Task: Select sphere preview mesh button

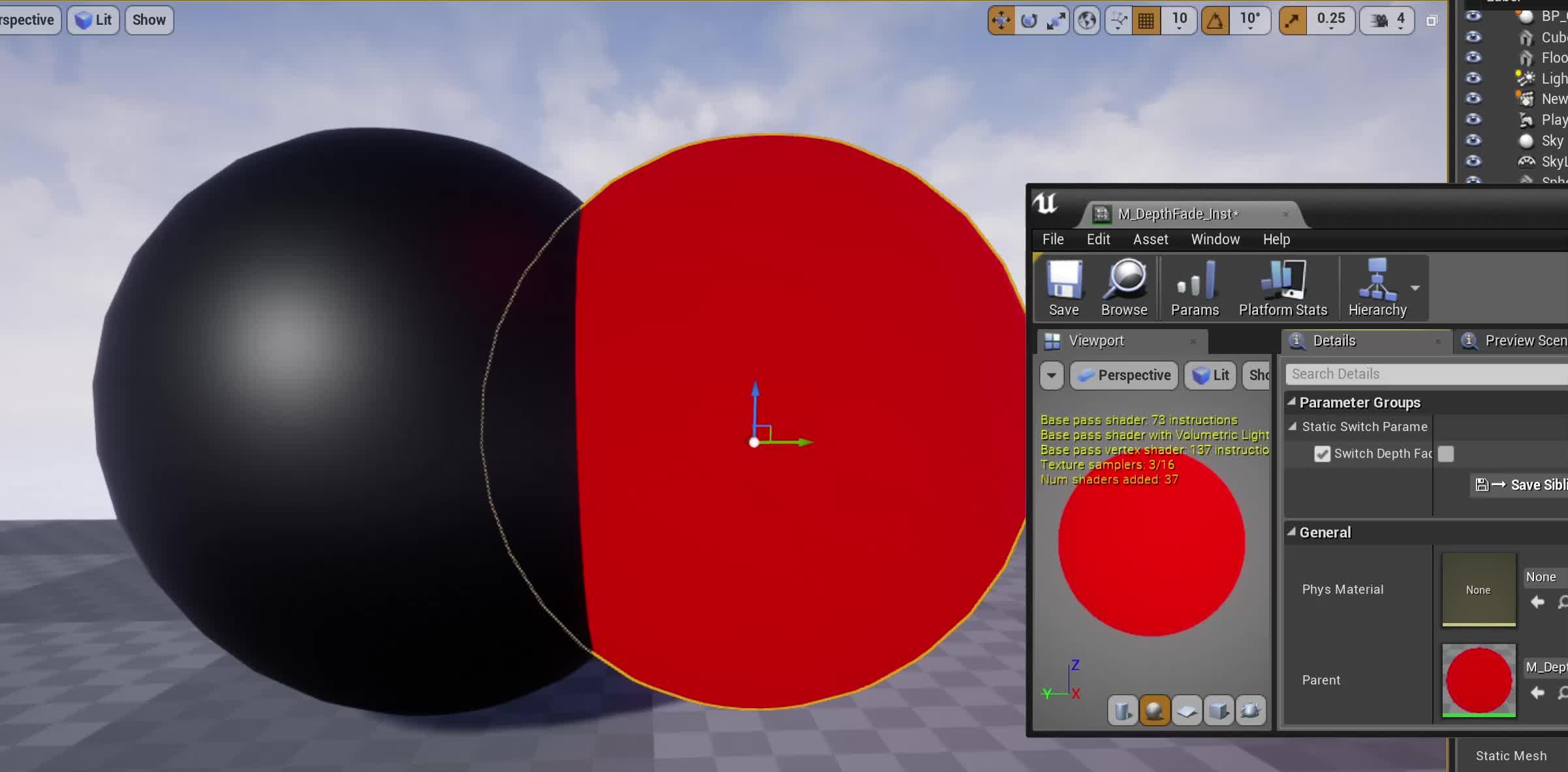Action: 1154,710
